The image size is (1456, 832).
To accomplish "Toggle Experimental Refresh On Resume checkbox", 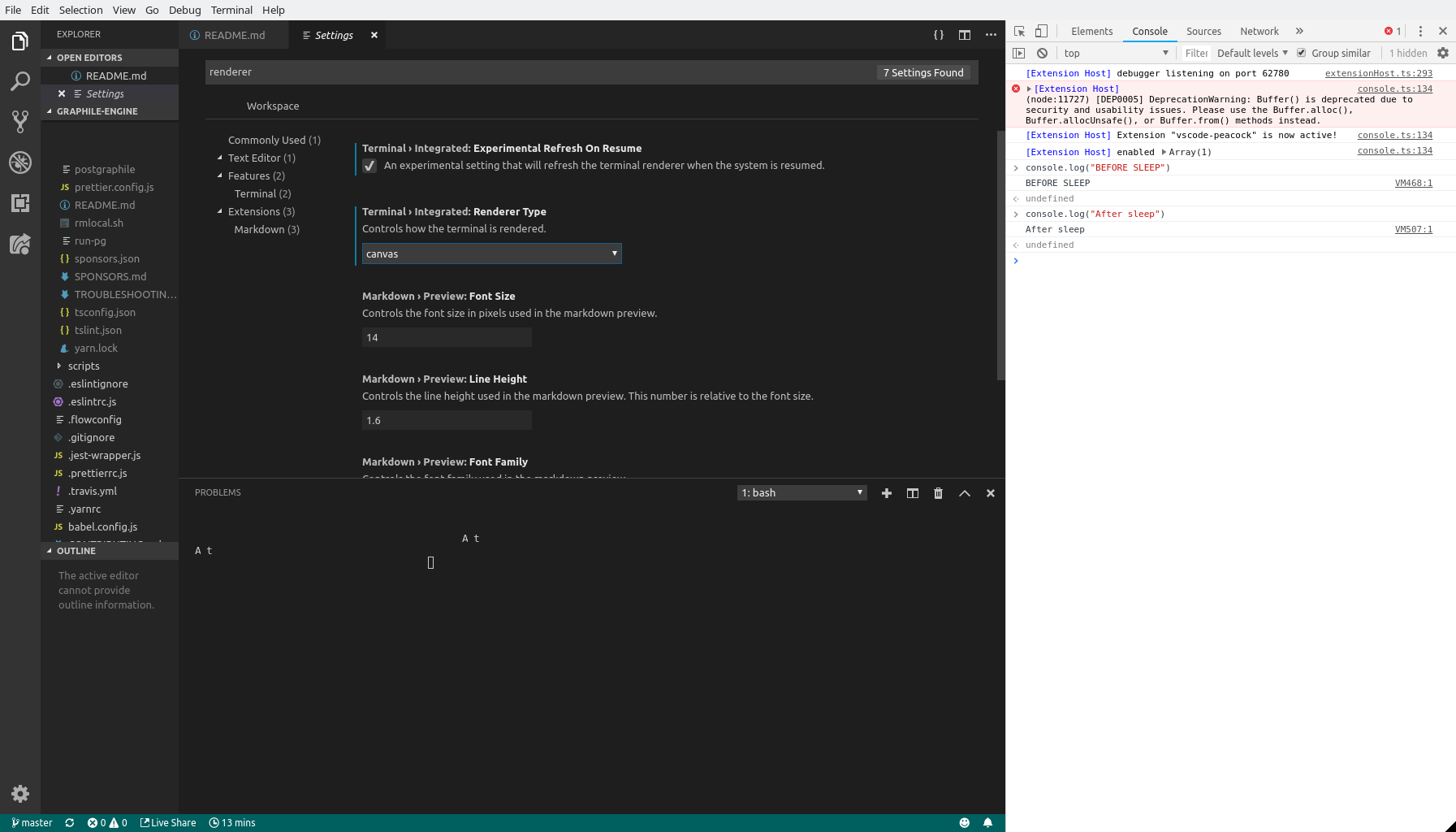I will (369, 166).
